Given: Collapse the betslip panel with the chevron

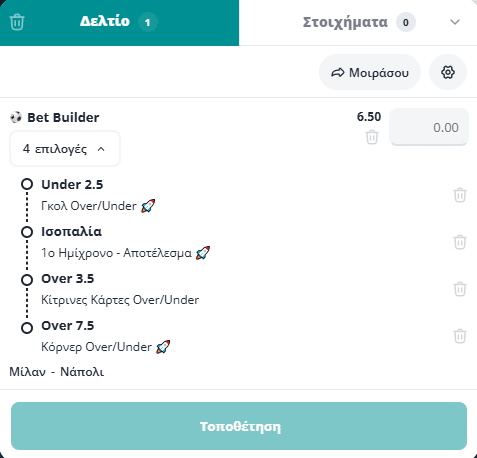Looking at the screenshot, I should tap(455, 22).
